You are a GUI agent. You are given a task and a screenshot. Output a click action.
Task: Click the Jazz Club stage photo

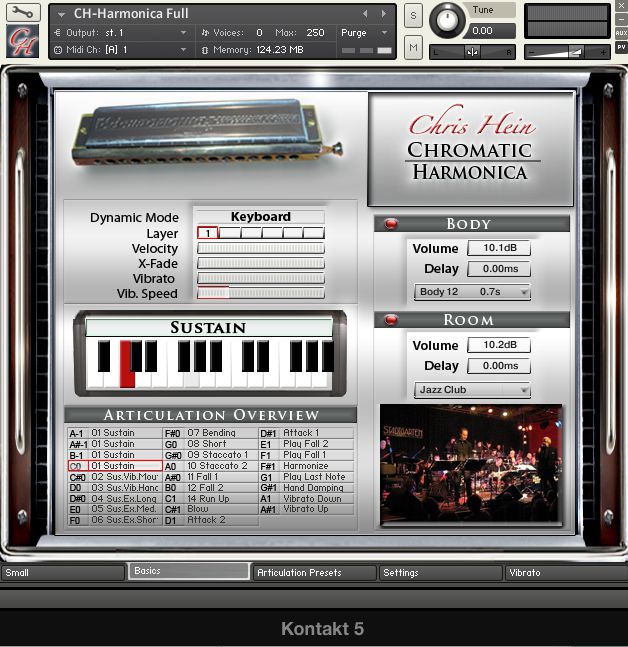click(471, 464)
